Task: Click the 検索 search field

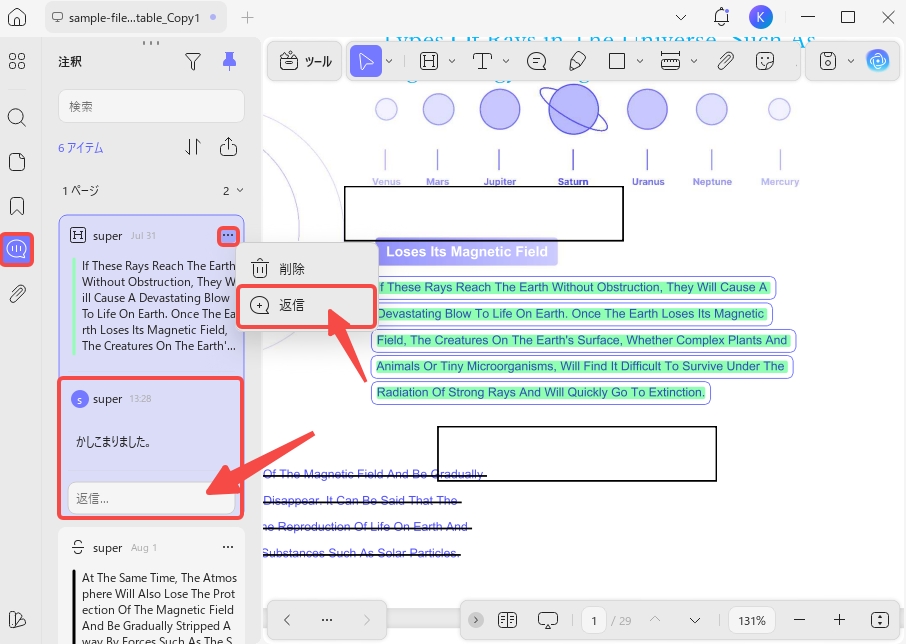Action: point(151,106)
